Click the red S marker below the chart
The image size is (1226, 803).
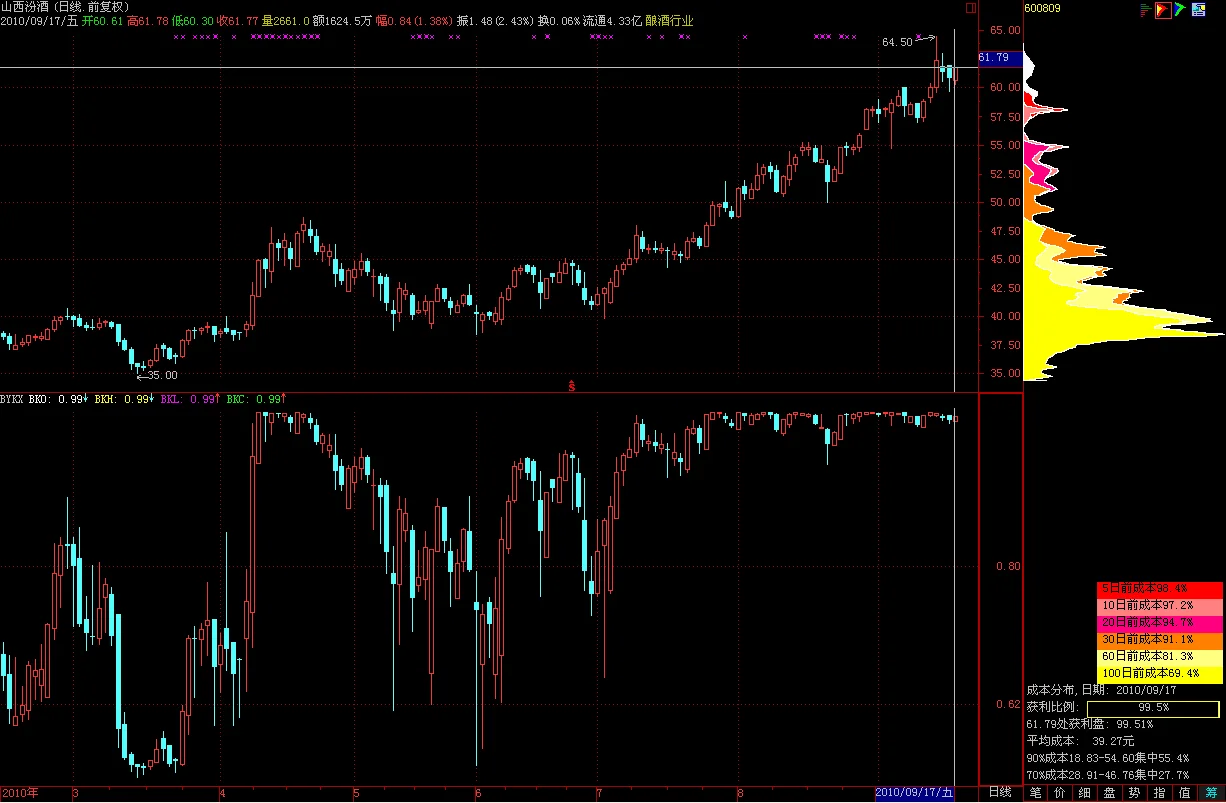[571, 385]
